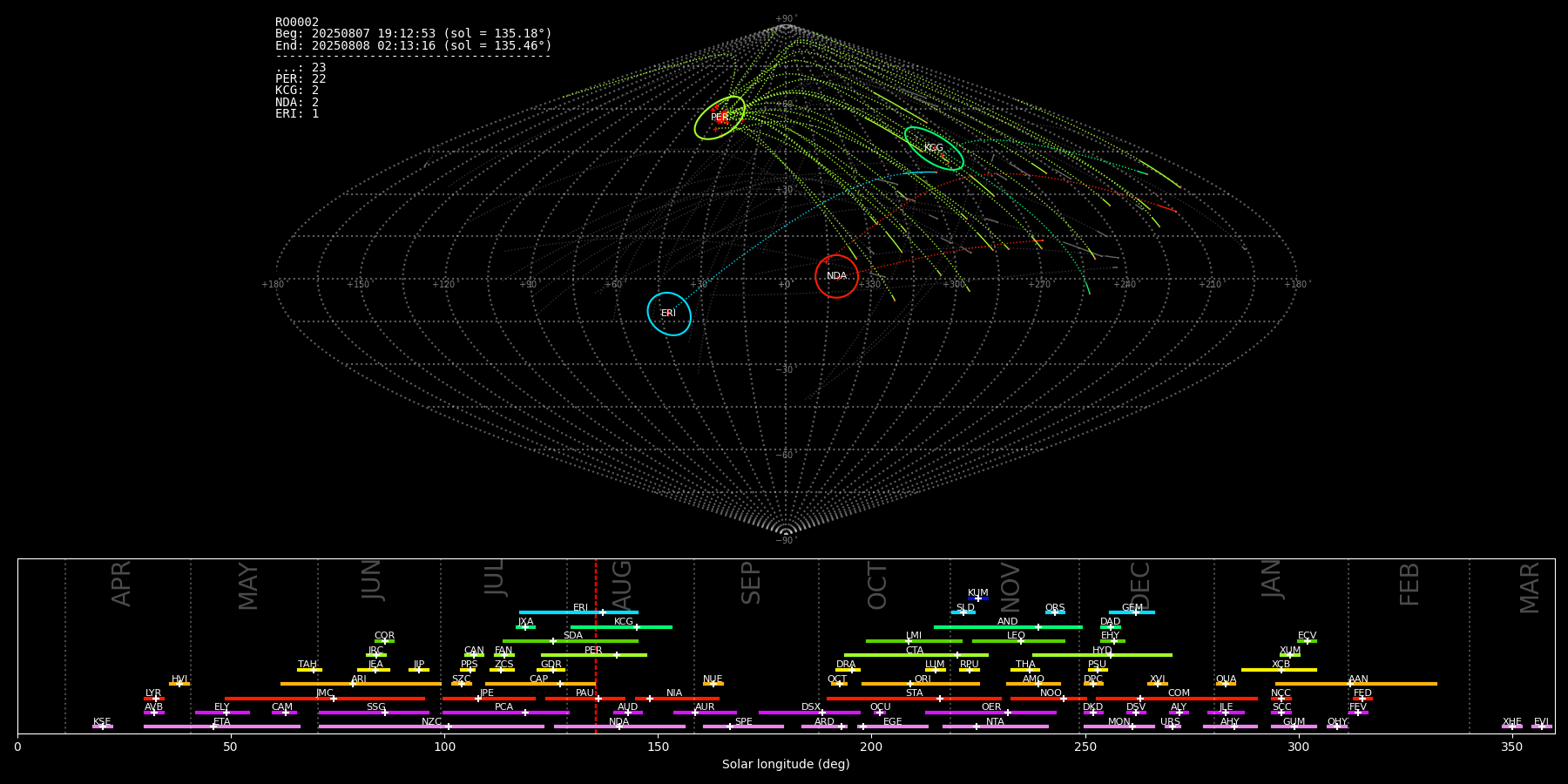Click the NTA shower bar
Viewport: 1568px width, 784px height.
[x=995, y=727]
